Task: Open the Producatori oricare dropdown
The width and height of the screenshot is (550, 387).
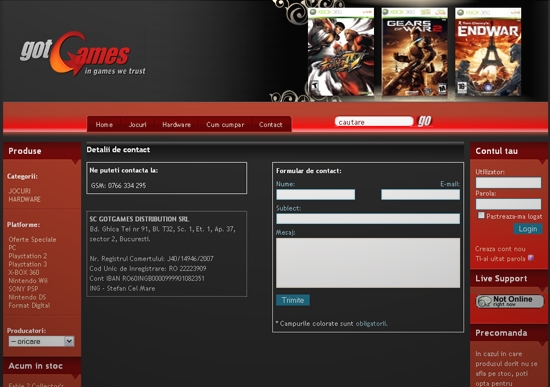Action: point(41,341)
